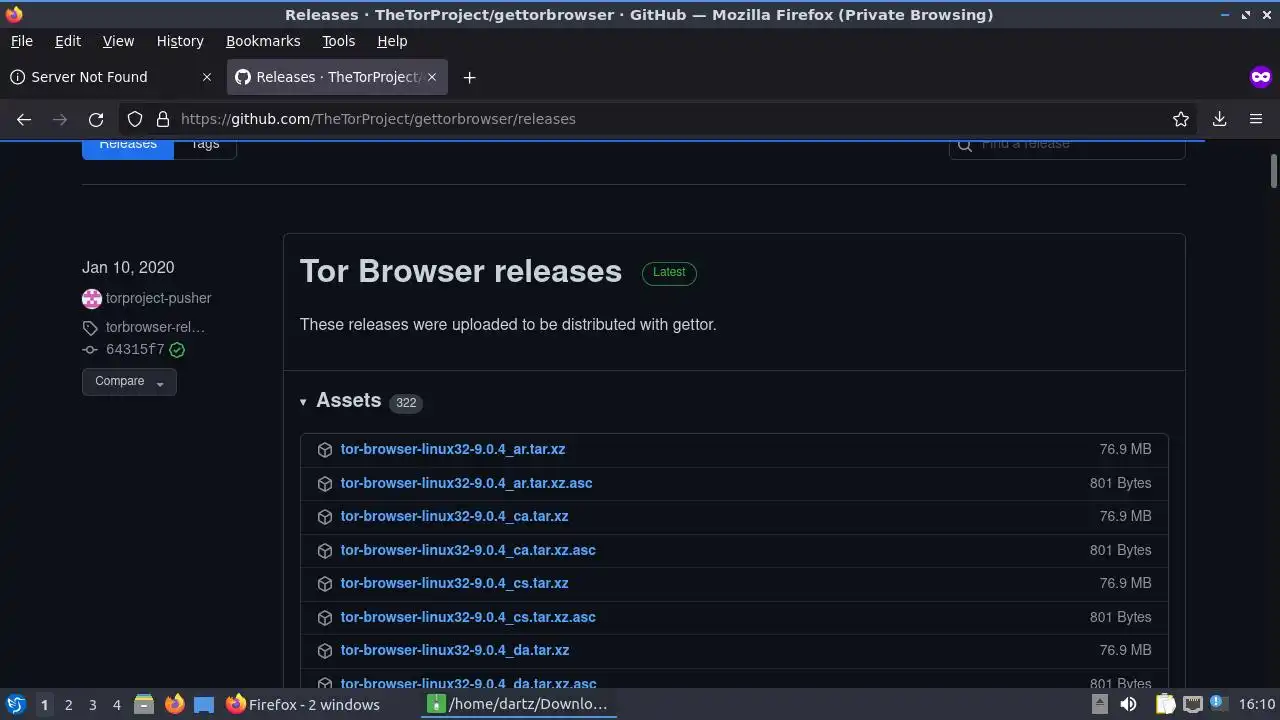The height and width of the screenshot is (720, 1280).
Task: Open the Downloads arrow icon in toolbar
Action: click(1219, 119)
